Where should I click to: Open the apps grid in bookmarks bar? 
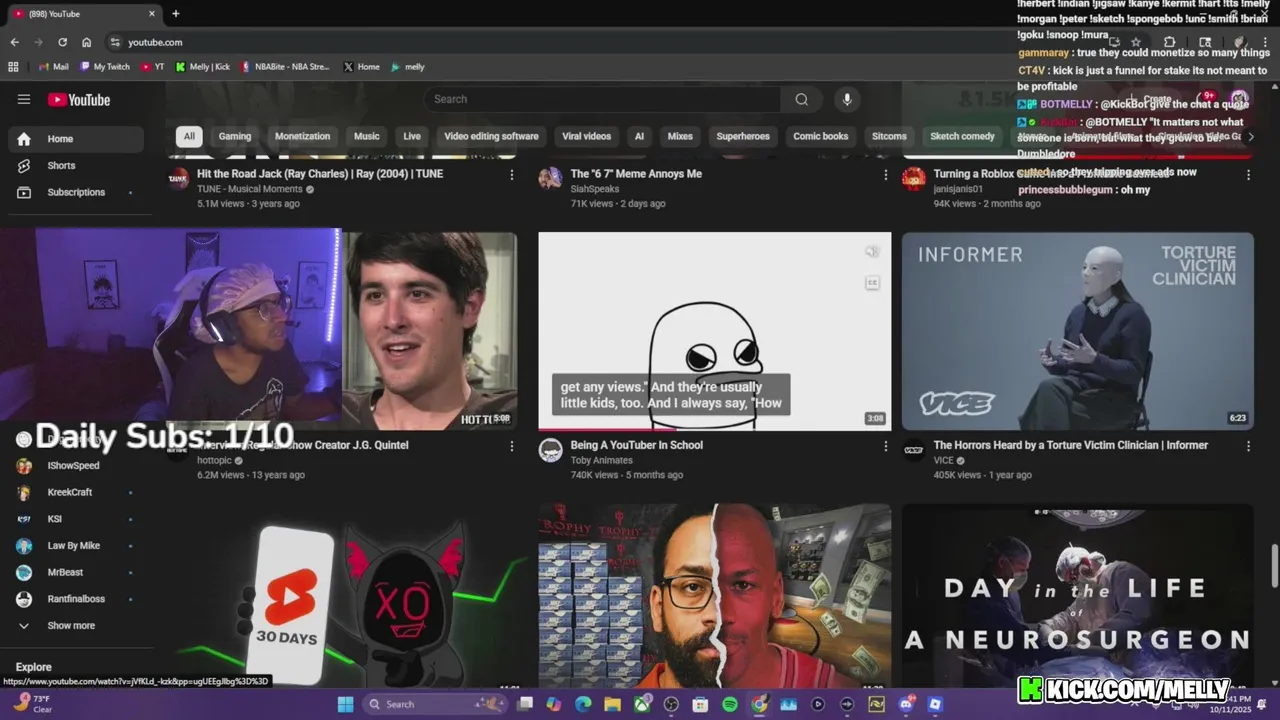click(13, 67)
